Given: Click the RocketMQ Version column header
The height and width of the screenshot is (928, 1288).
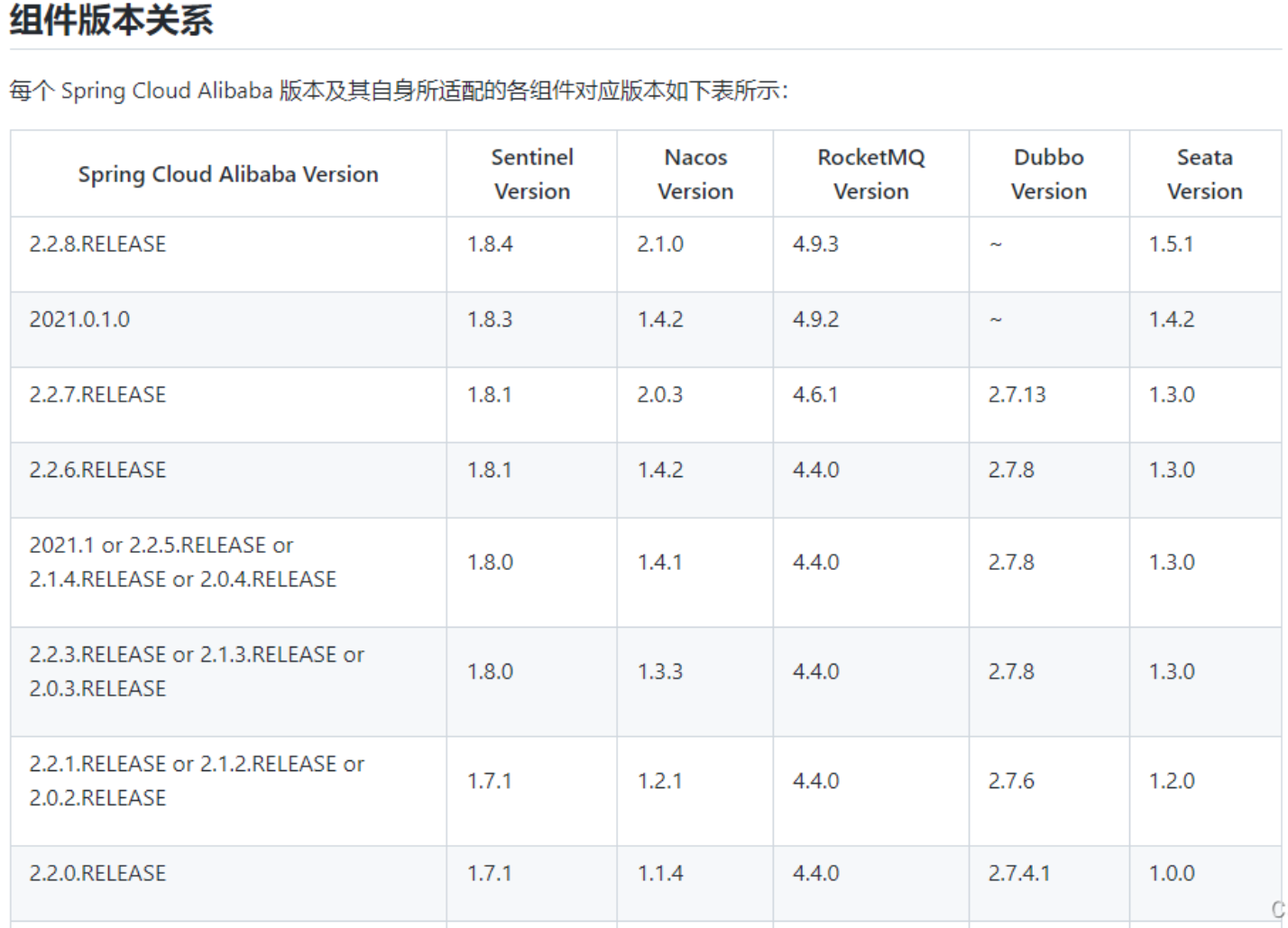Looking at the screenshot, I should [x=870, y=174].
